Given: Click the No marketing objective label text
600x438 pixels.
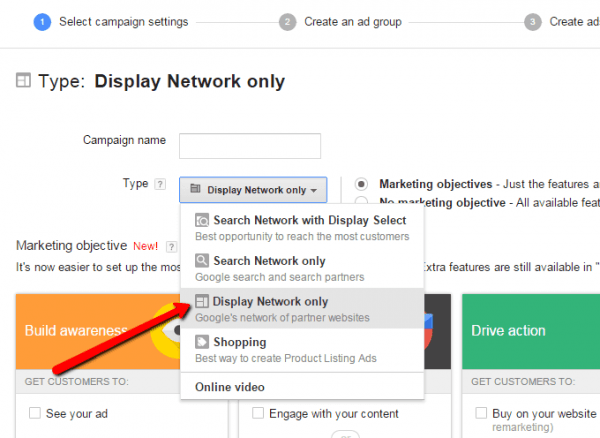Looking at the screenshot, I should (x=442, y=202).
